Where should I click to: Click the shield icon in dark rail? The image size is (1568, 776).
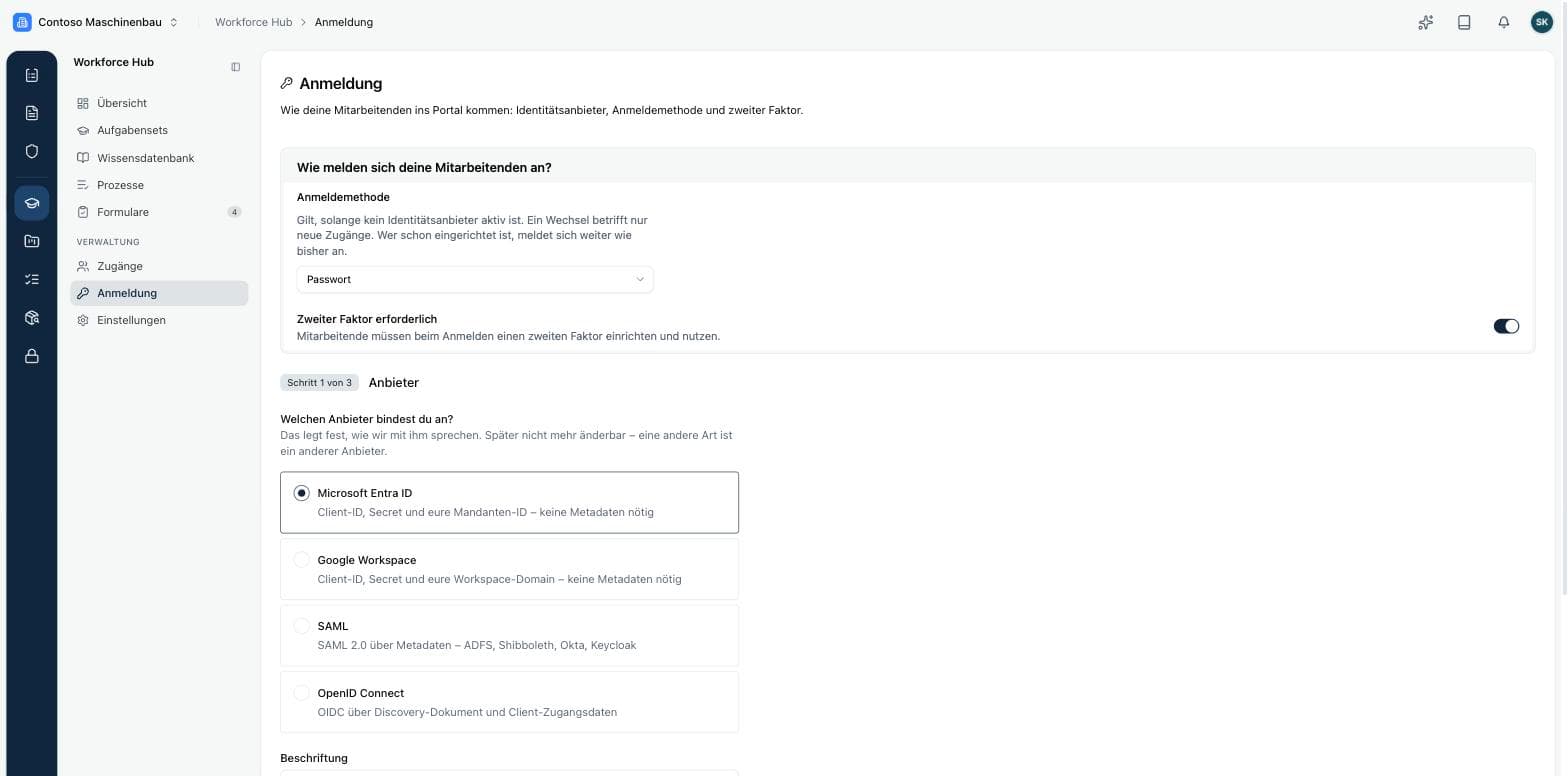[x=31, y=151]
